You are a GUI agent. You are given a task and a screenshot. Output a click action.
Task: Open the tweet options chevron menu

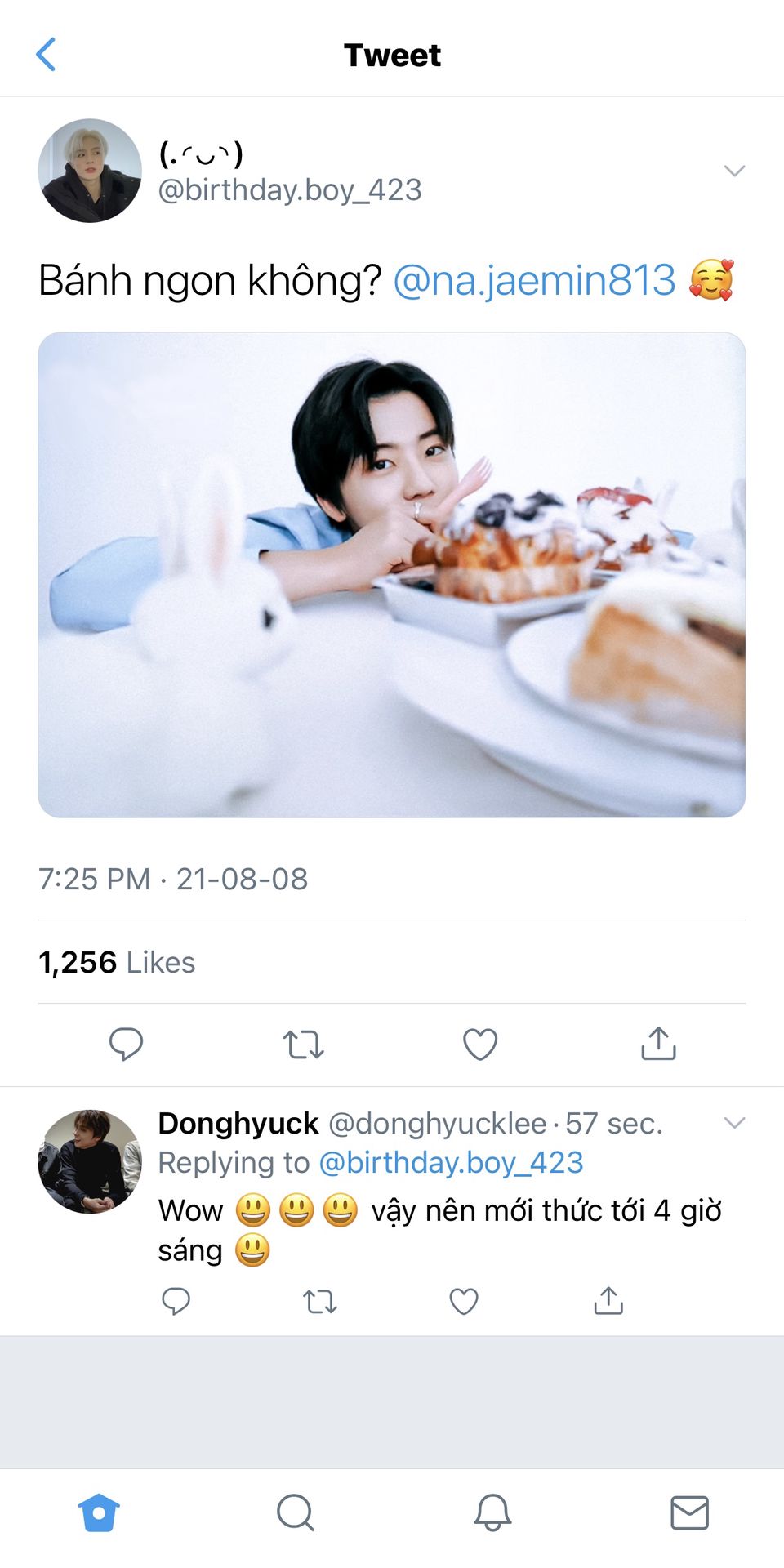tap(734, 171)
